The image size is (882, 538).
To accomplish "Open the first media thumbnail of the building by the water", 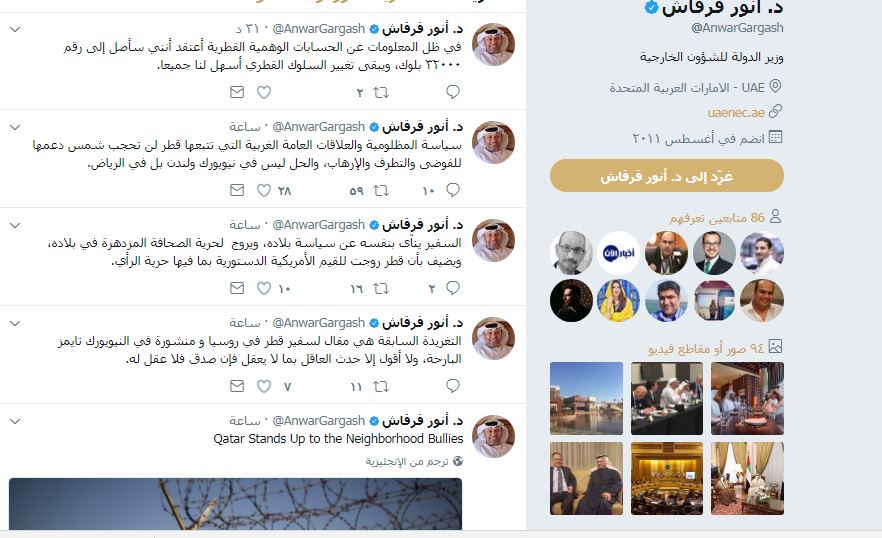I will point(586,398).
